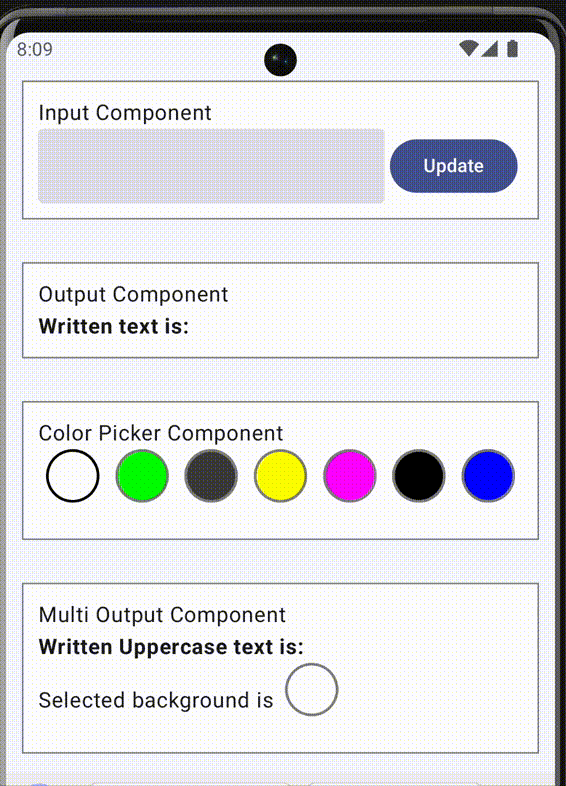Tap the Update button
This screenshot has height=786, width=566.
coord(453,166)
